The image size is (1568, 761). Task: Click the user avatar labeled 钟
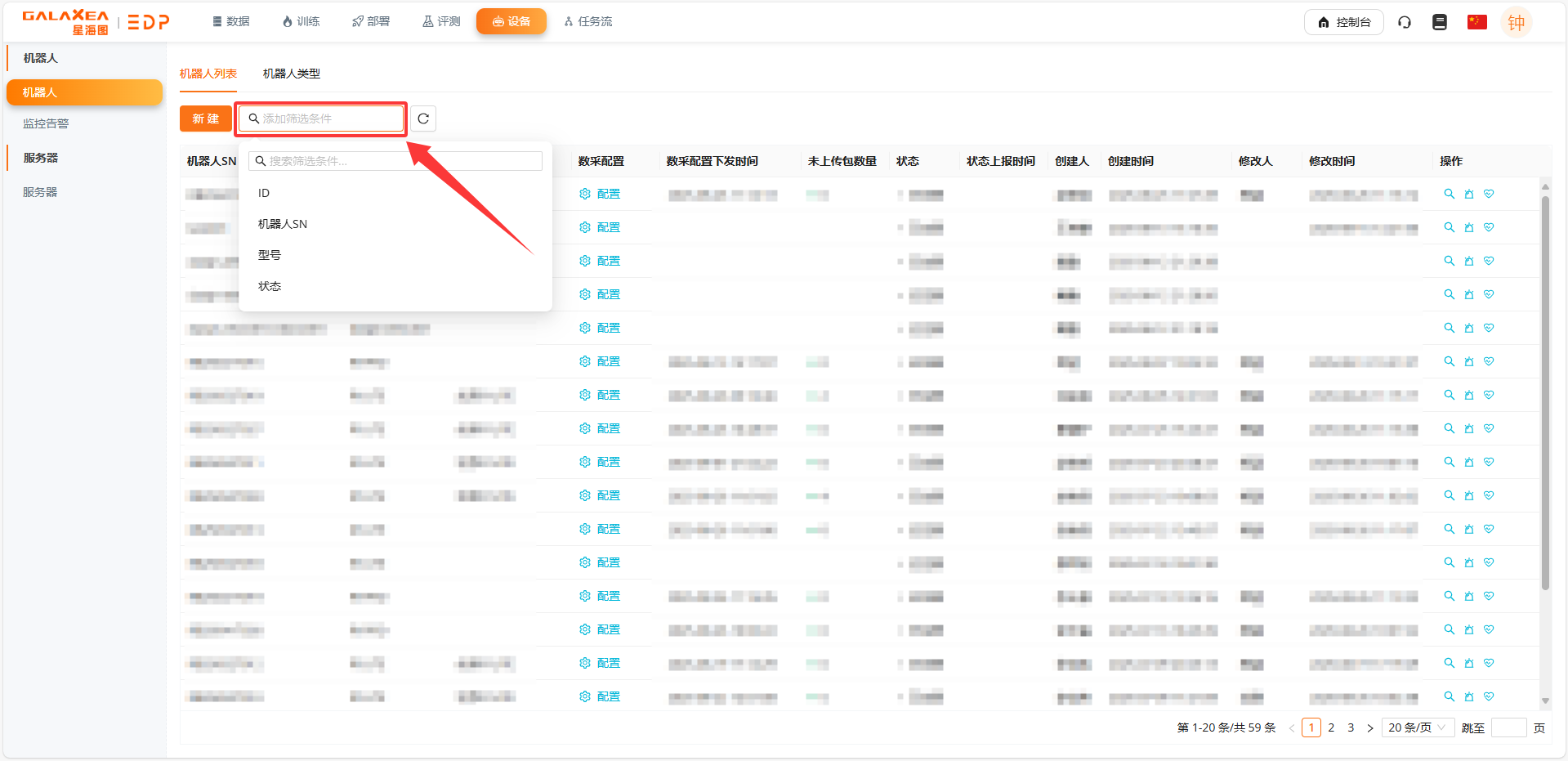pyautogui.click(x=1516, y=23)
